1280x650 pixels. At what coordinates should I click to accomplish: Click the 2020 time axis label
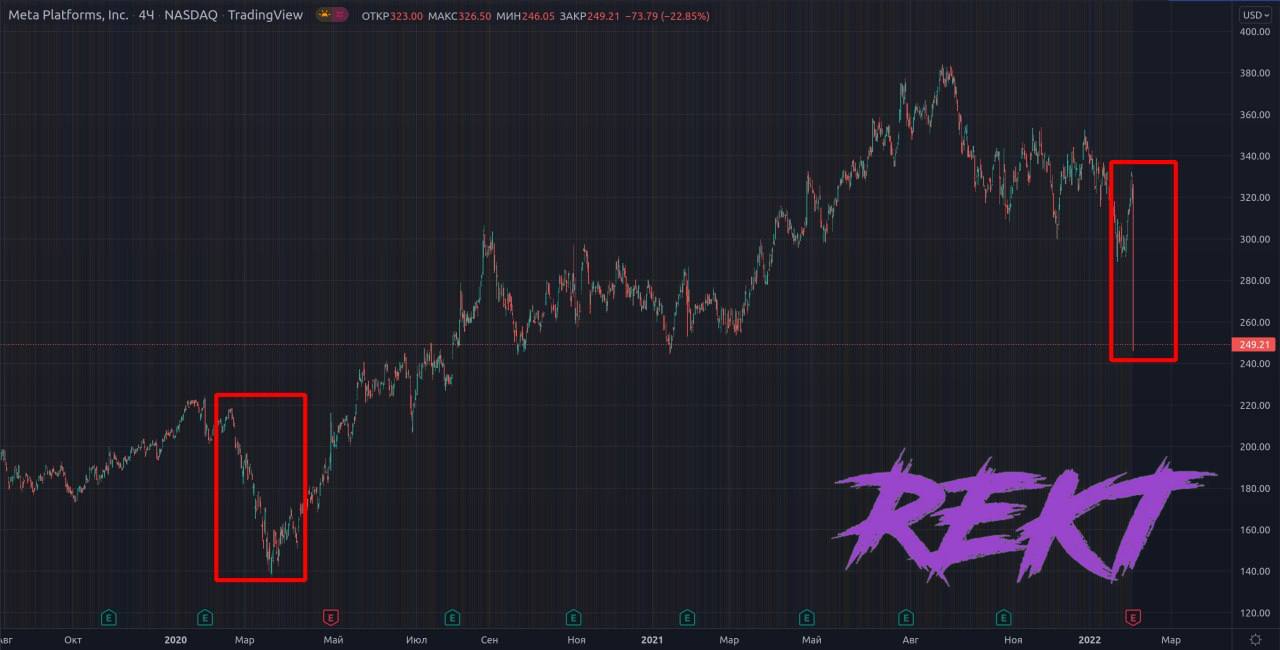(175, 639)
